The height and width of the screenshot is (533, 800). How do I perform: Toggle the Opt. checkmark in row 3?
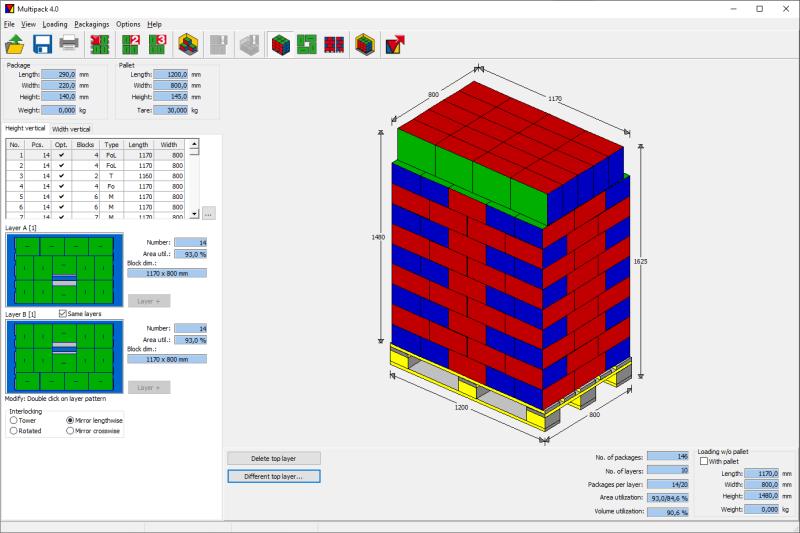(x=61, y=176)
